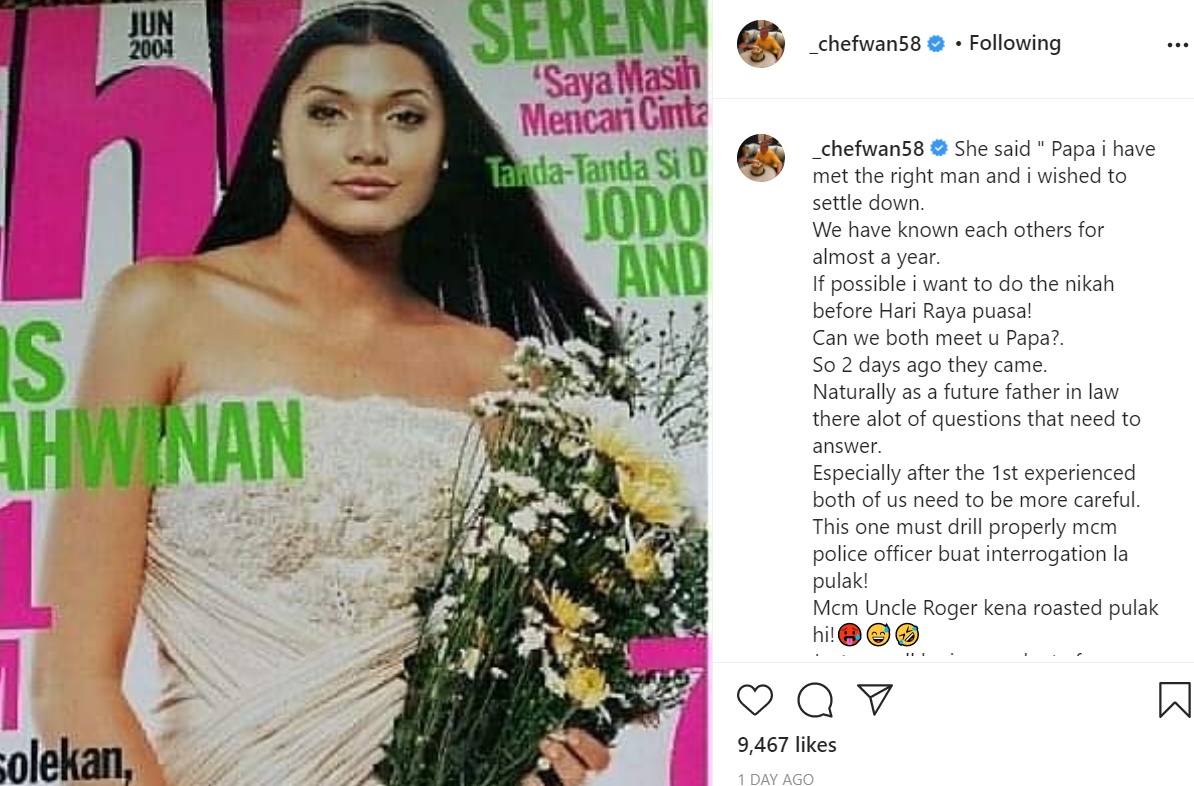Click the caption profile avatar

(761, 158)
